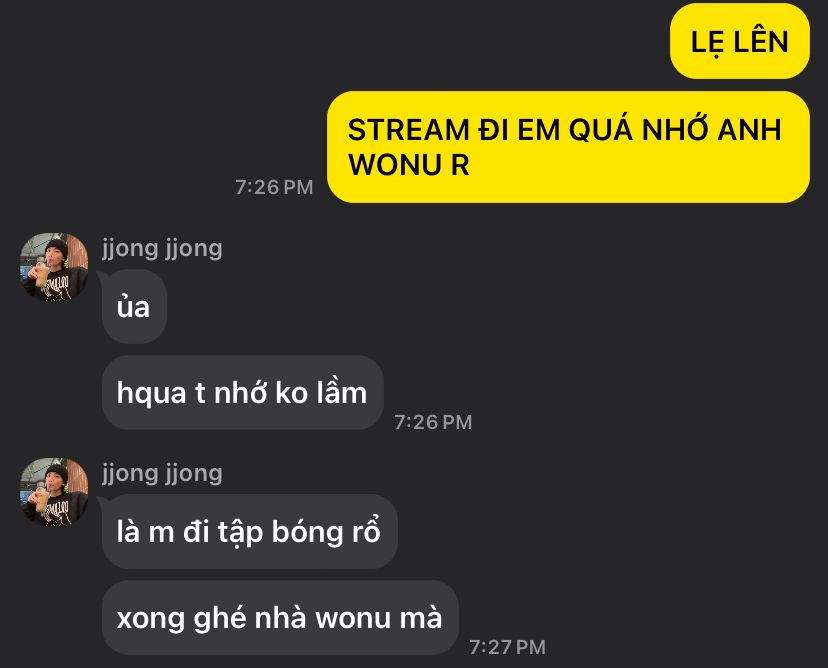This screenshot has width=828, height=668.
Task: Open jjong jjong's avatar above the 'ủa' message
Action: [x=54, y=267]
